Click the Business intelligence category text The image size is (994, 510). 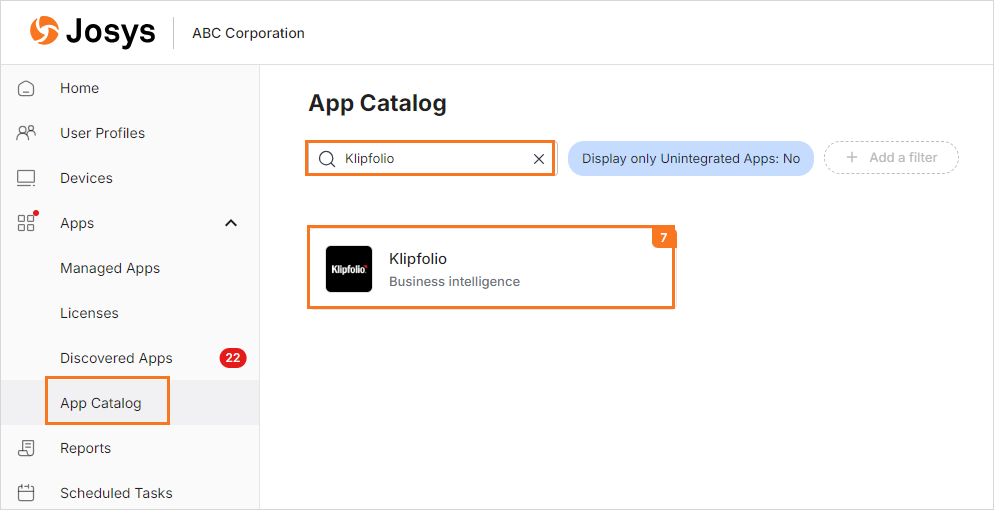tap(455, 281)
